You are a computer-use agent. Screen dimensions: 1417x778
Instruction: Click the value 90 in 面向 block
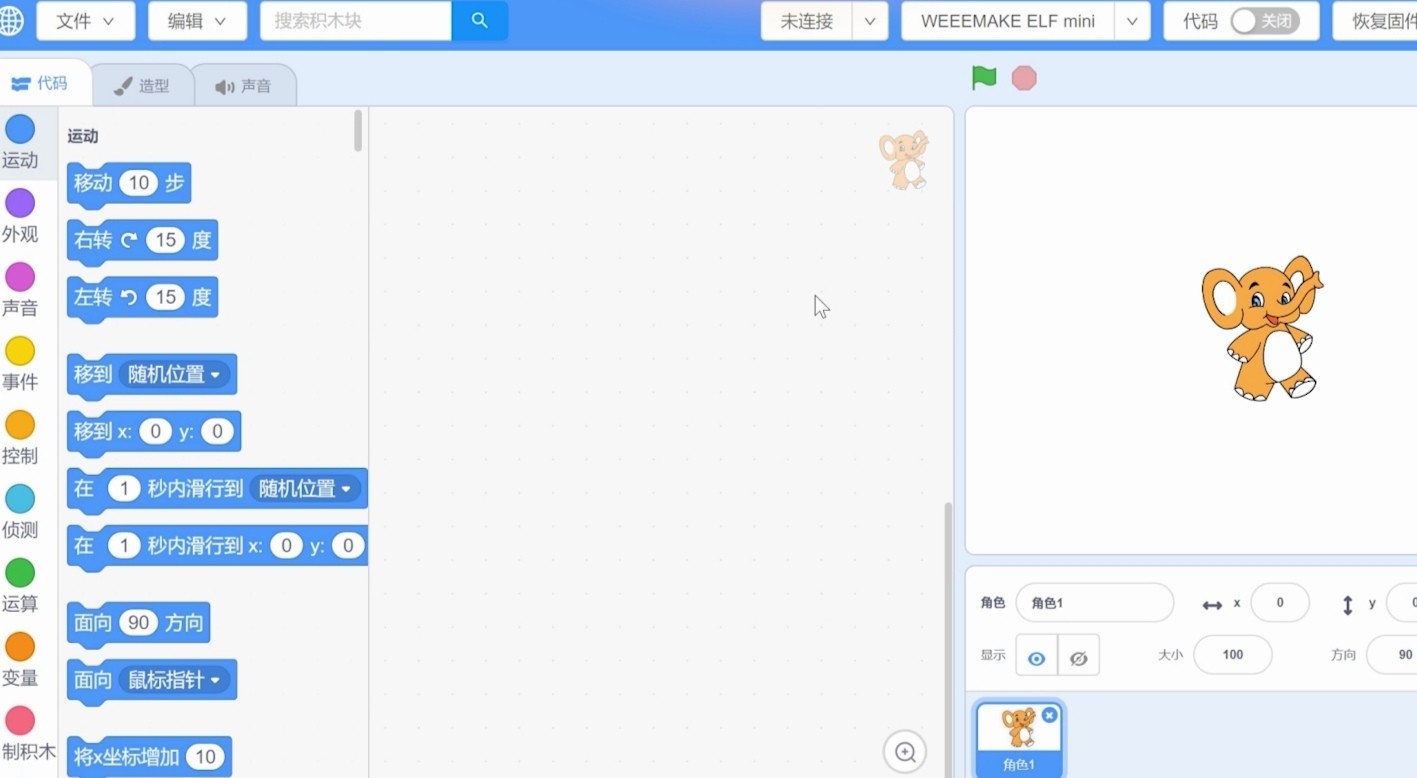(x=138, y=623)
